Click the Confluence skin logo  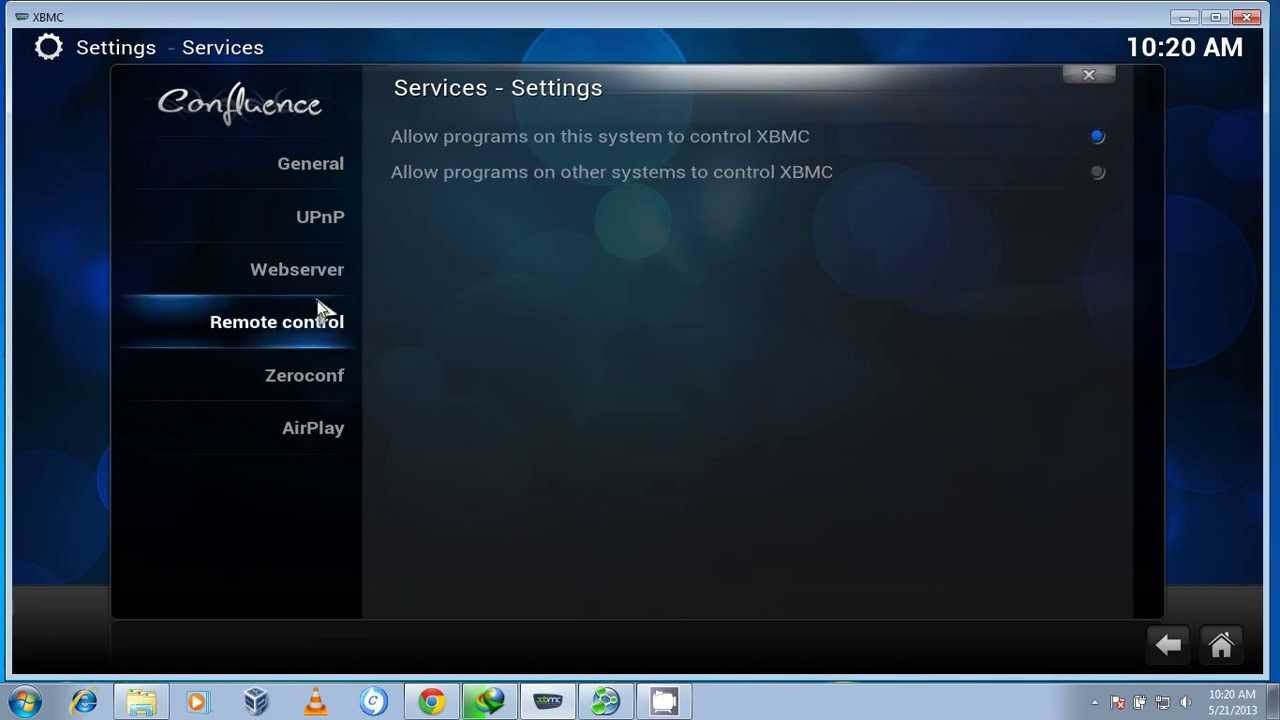click(240, 104)
